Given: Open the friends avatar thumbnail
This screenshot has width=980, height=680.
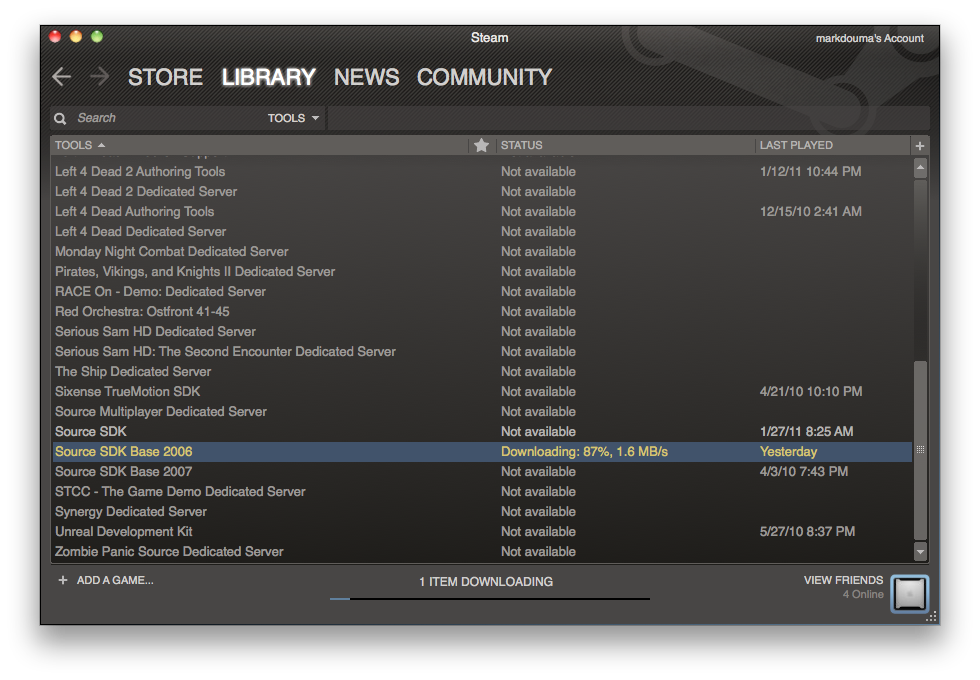Looking at the screenshot, I should point(909,593).
